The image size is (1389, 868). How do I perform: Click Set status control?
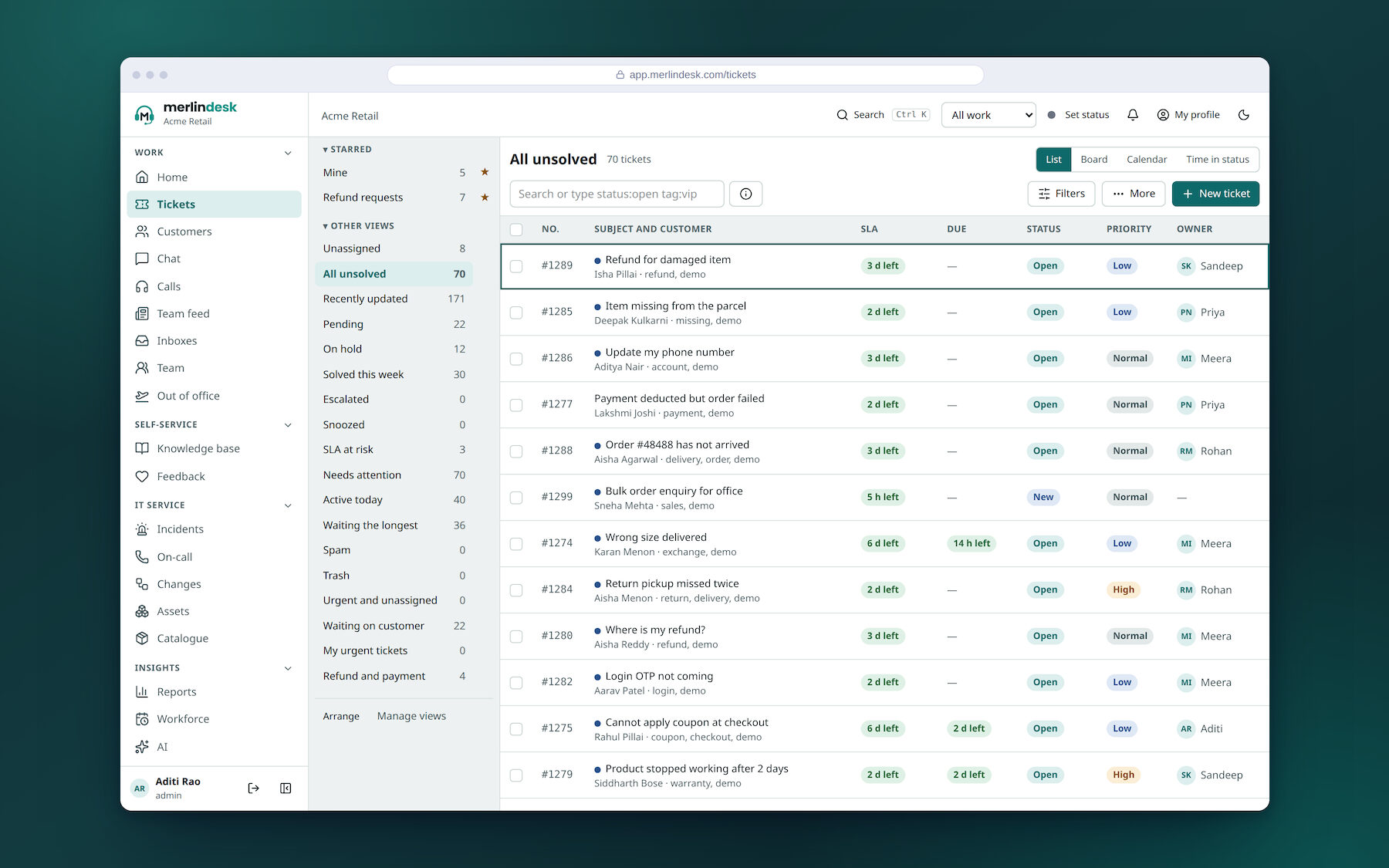(1078, 115)
